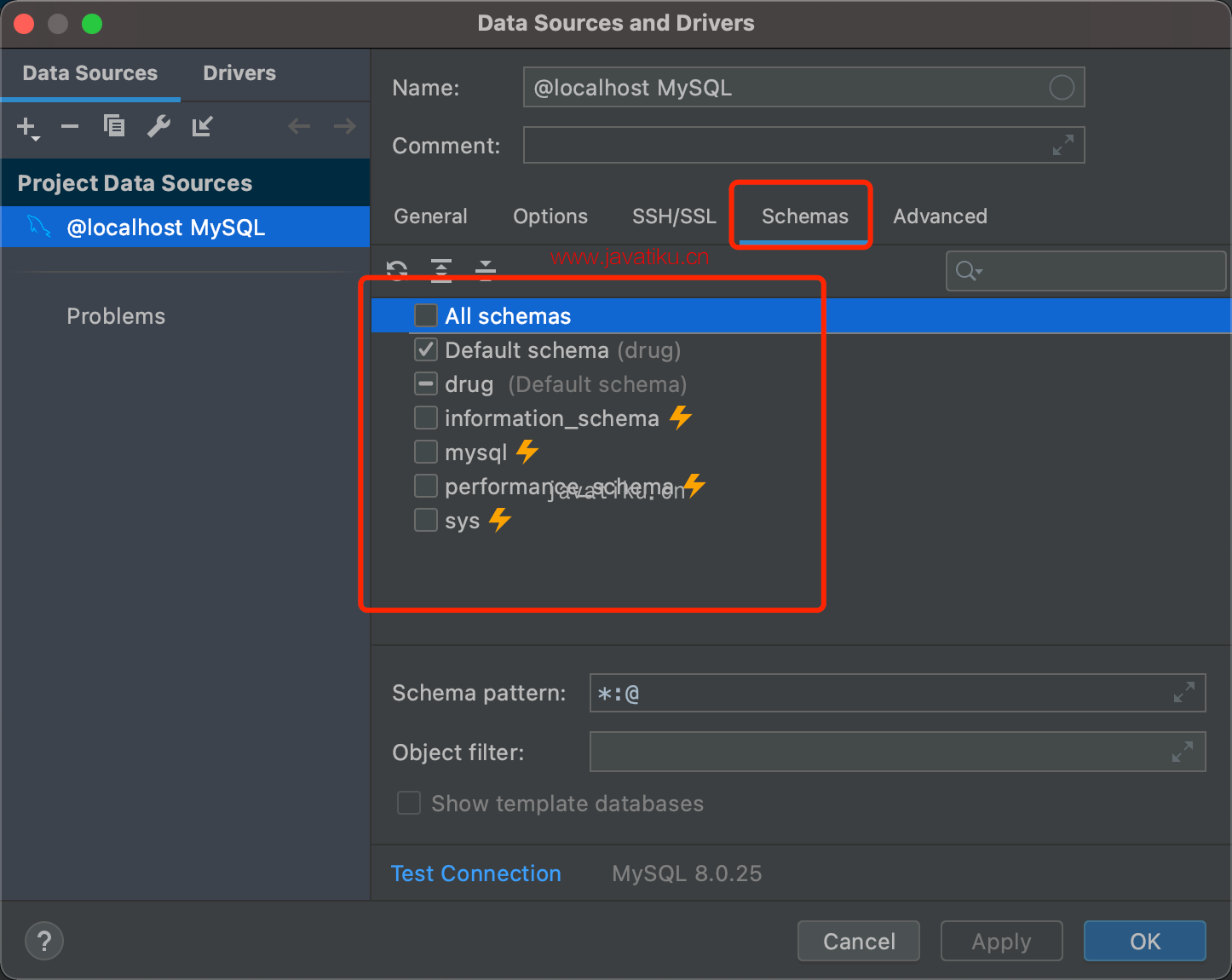Collapse all schemas tree icon
This screenshot has height=980, width=1232.
[486, 270]
